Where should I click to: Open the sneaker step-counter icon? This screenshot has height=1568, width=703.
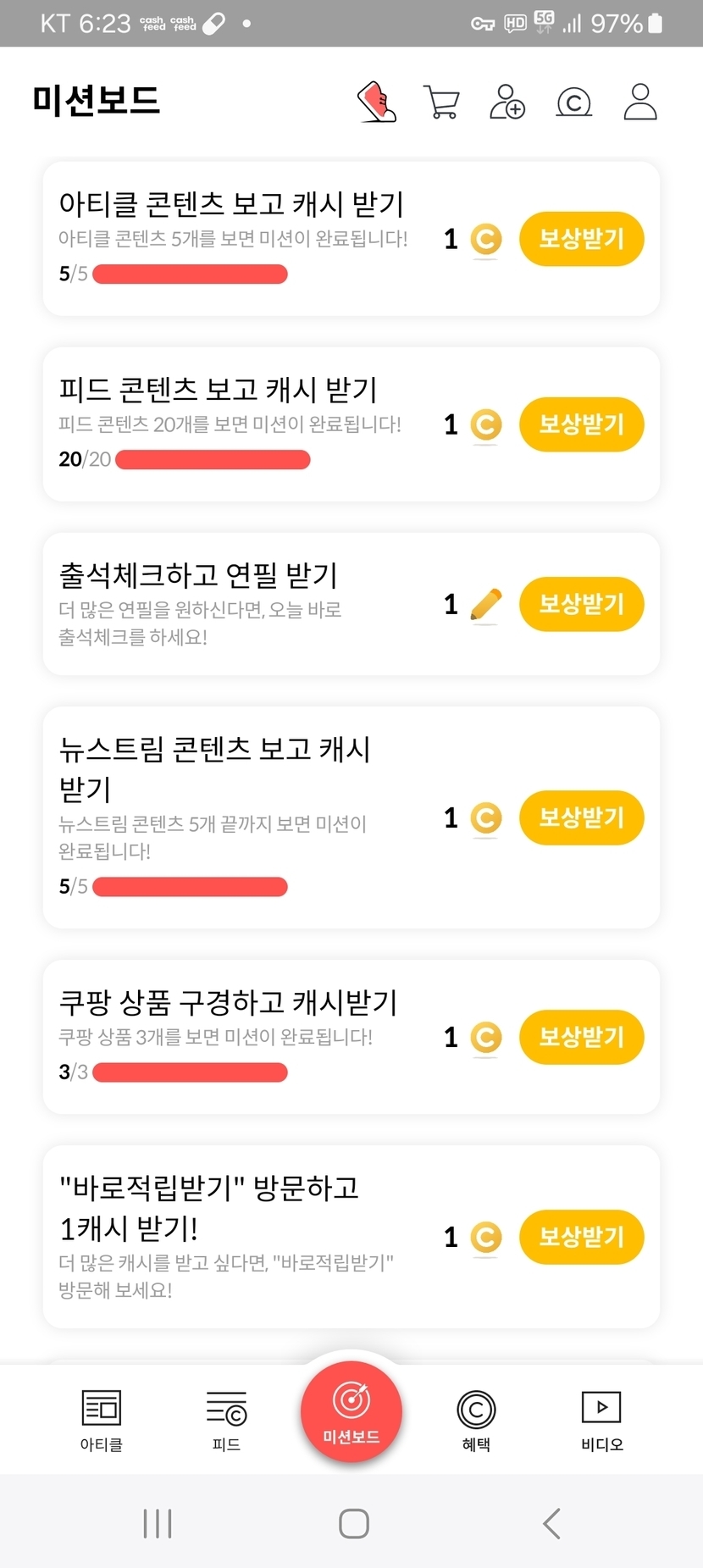(377, 103)
